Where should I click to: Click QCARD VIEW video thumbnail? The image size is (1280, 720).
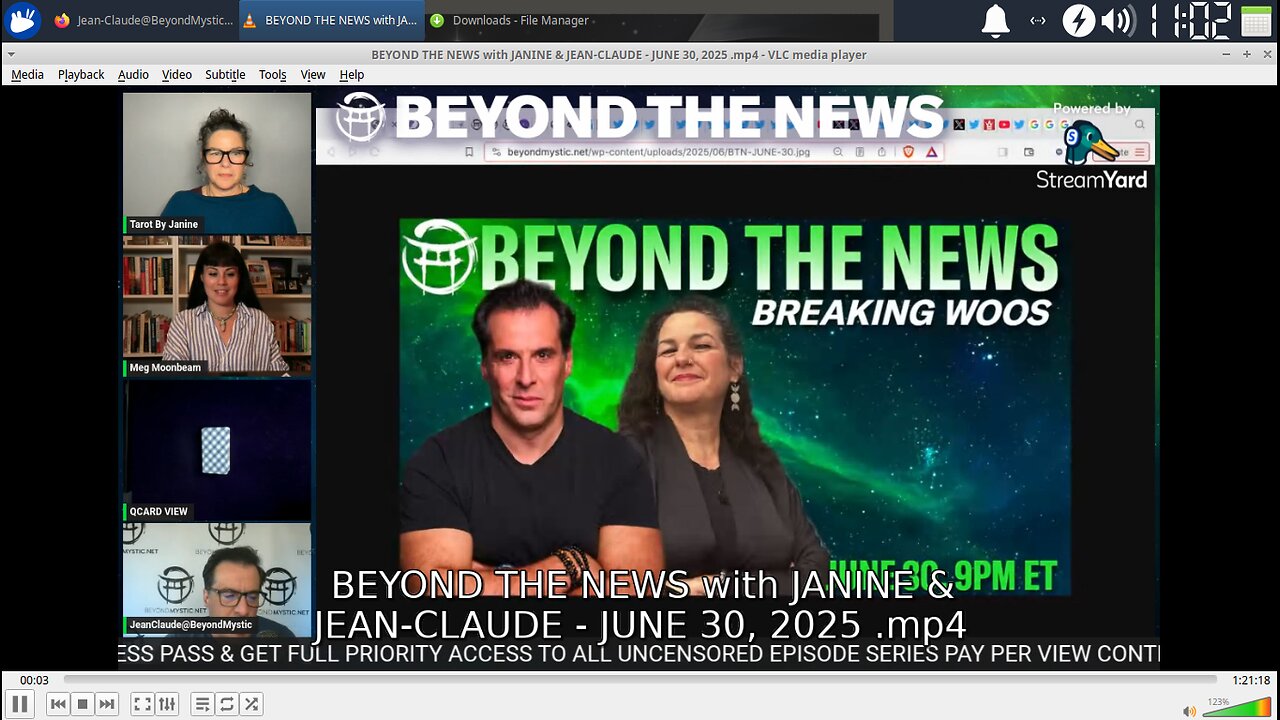pyautogui.click(x=217, y=450)
